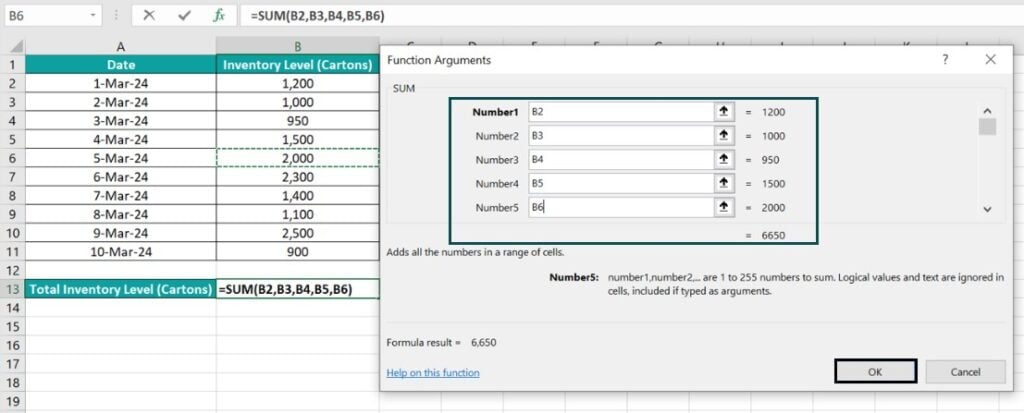The height and width of the screenshot is (413, 1024).
Task: Click OK in Function Arguments
Action: point(875,372)
